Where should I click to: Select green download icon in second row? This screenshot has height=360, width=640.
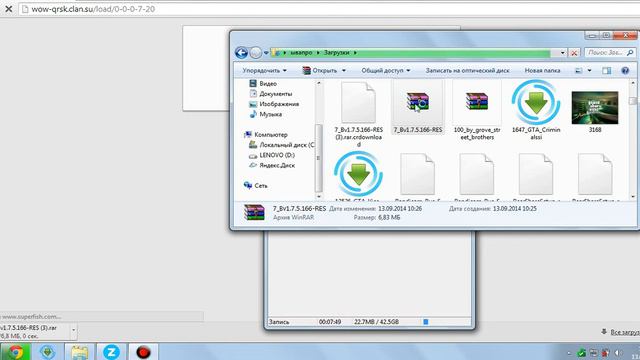358,174
